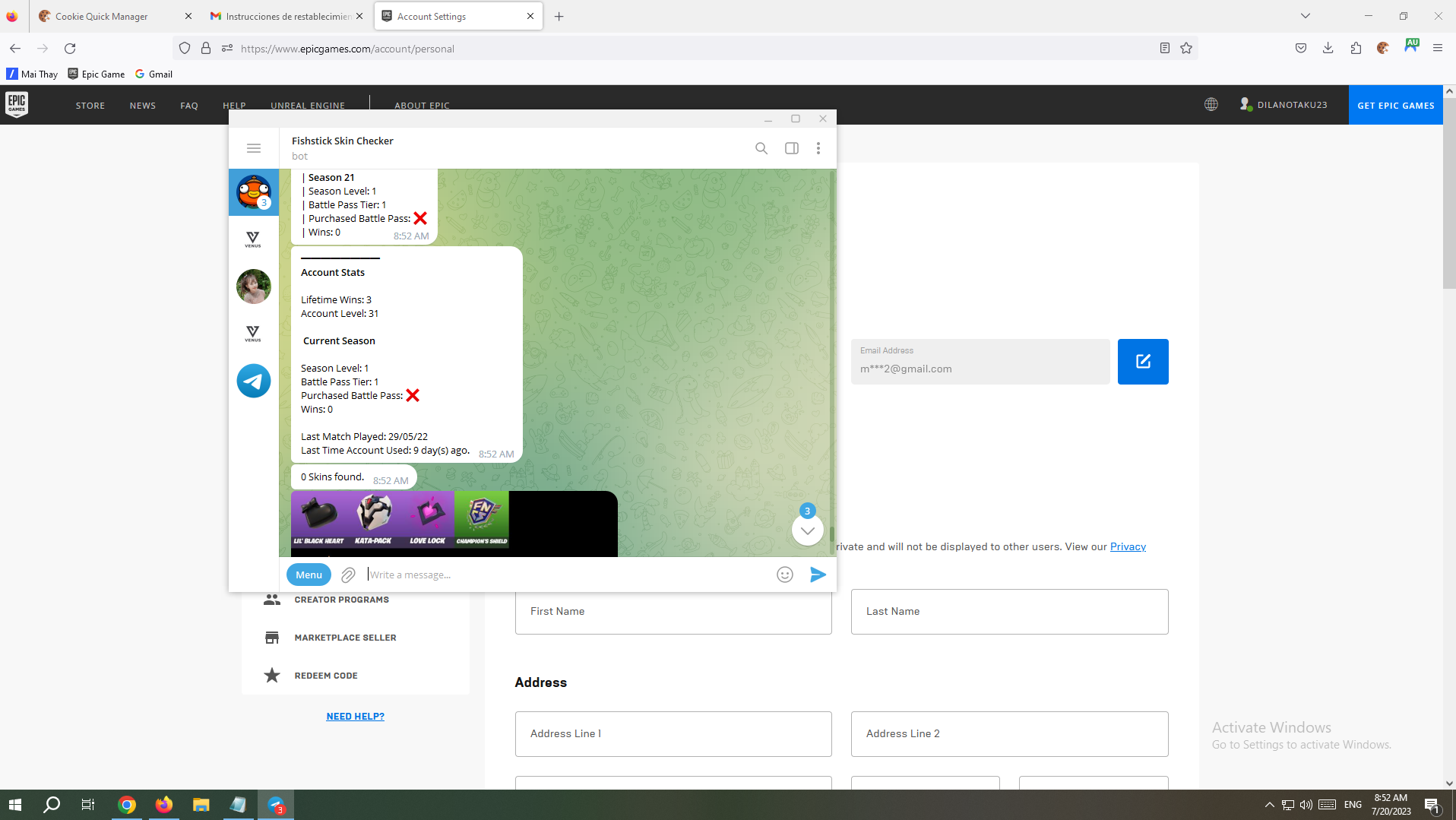Open Firefox extensions puzzle icon
Screen dimensions: 1456x820
1356,48
